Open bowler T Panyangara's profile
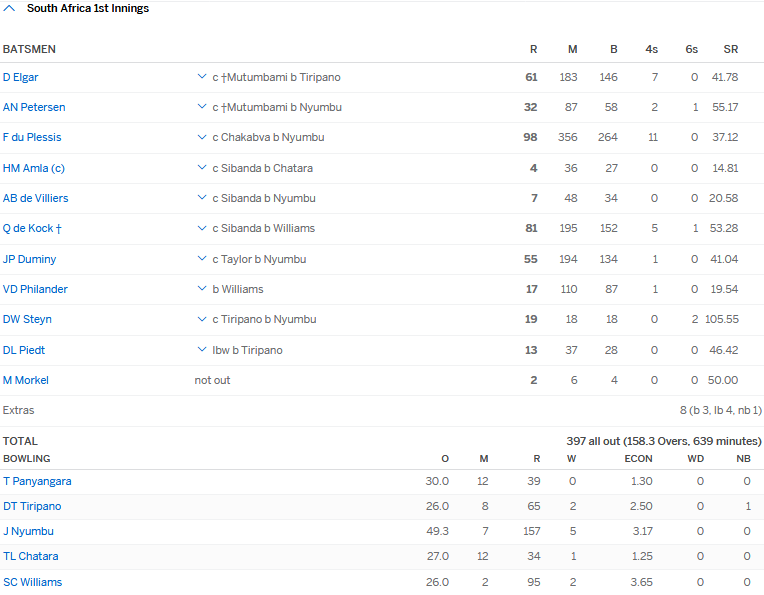Image resolution: width=764 pixels, height=595 pixels. click(x=37, y=481)
